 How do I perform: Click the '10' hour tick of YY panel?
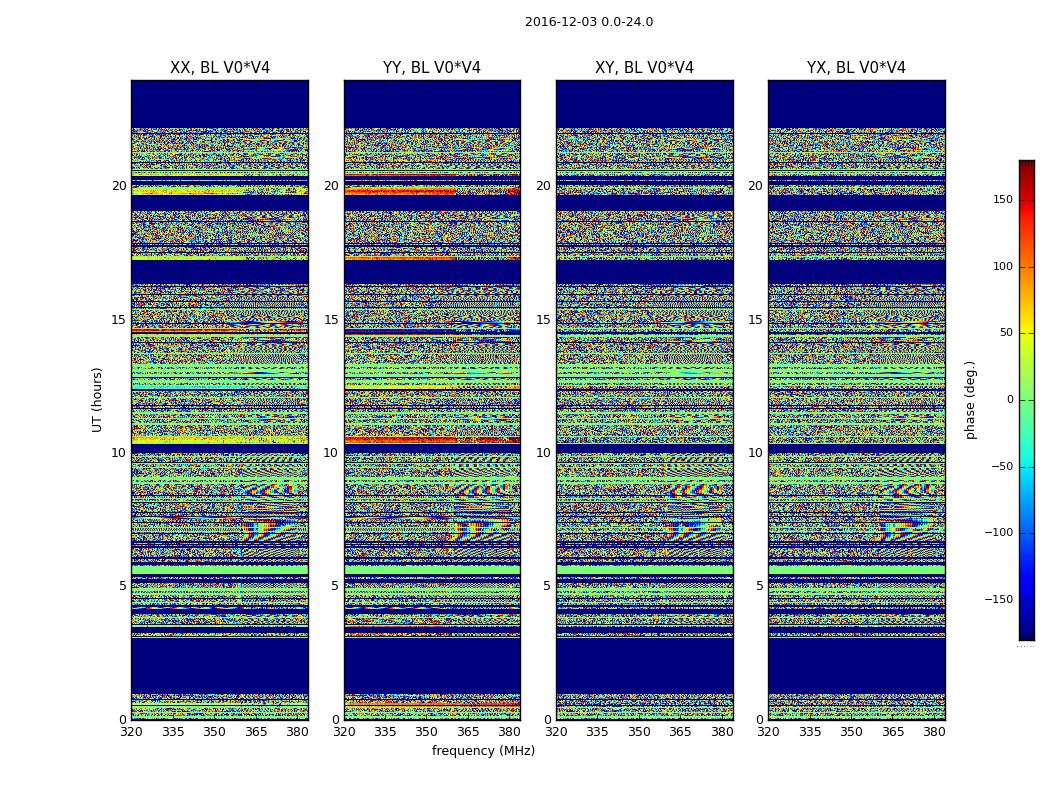click(x=331, y=453)
